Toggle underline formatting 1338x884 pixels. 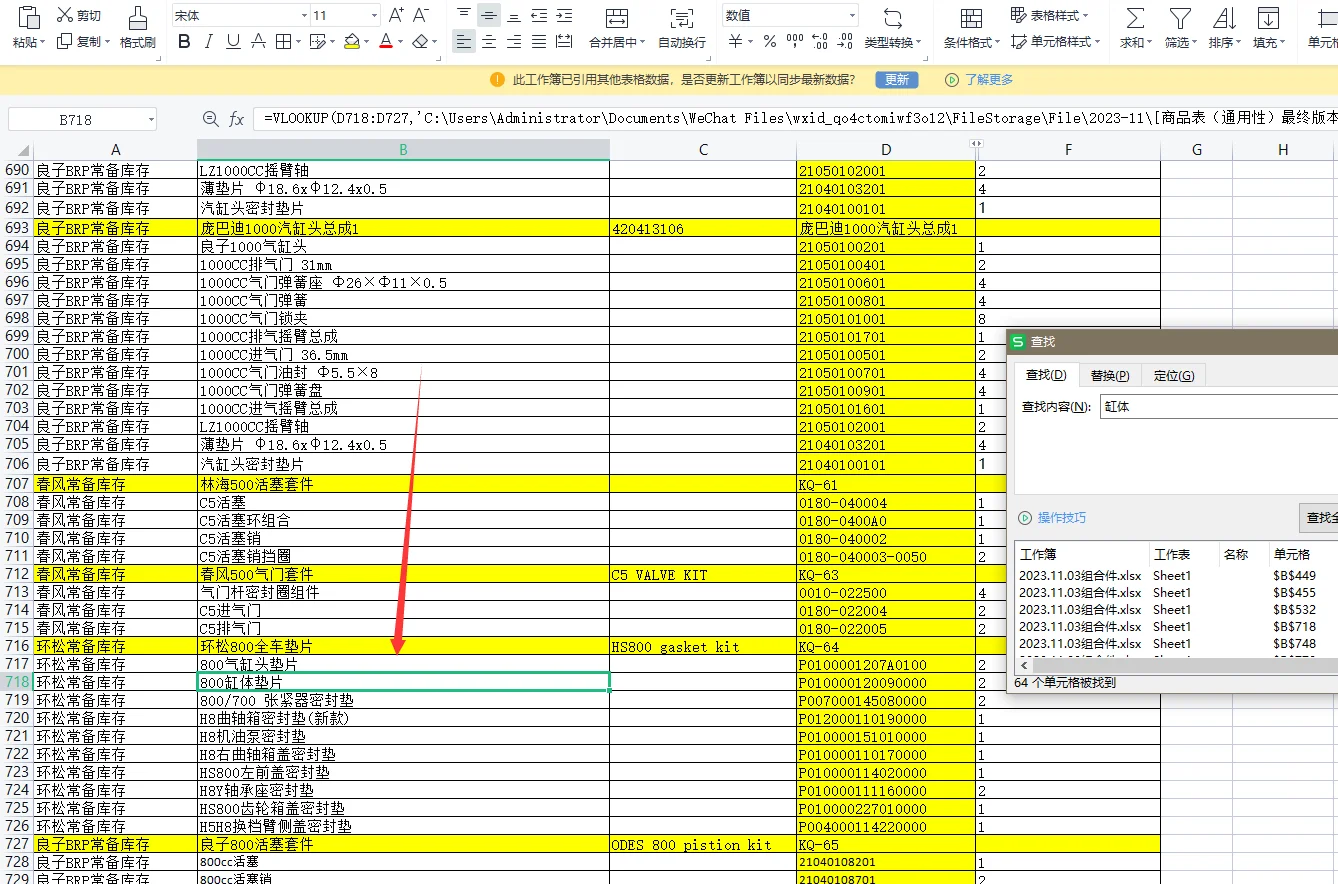point(233,41)
